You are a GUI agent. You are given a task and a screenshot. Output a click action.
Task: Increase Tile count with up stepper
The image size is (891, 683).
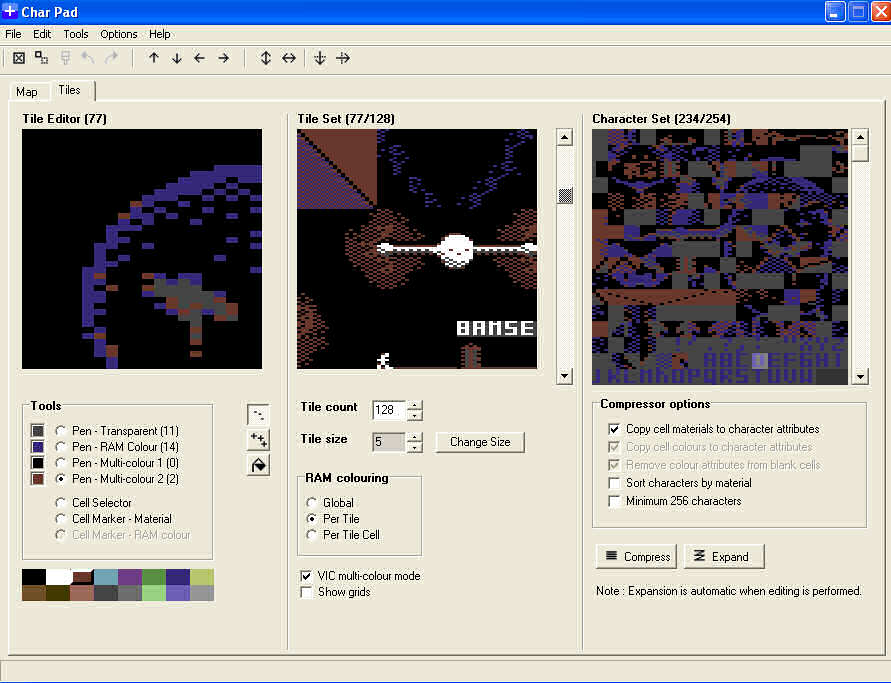click(415, 405)
